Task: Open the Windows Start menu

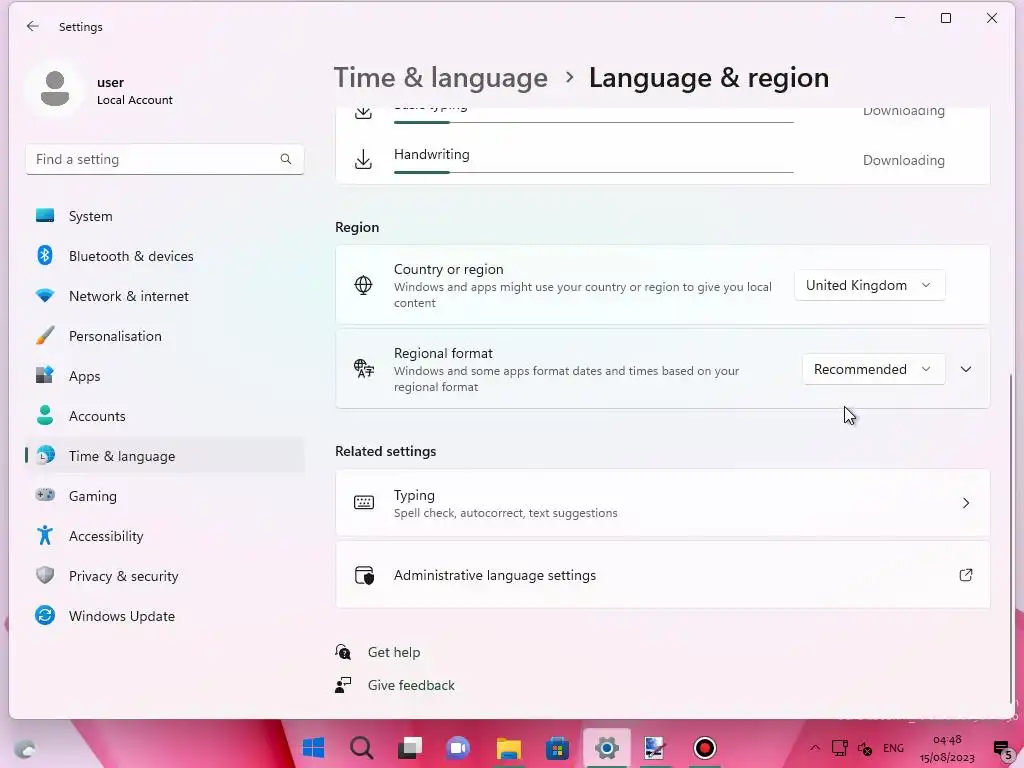Action: point(313,748)
